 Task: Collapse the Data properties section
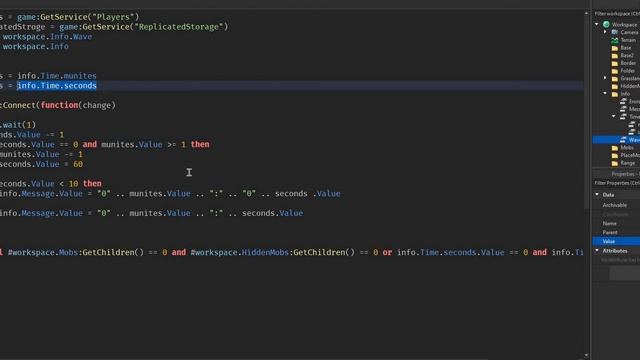597,195
